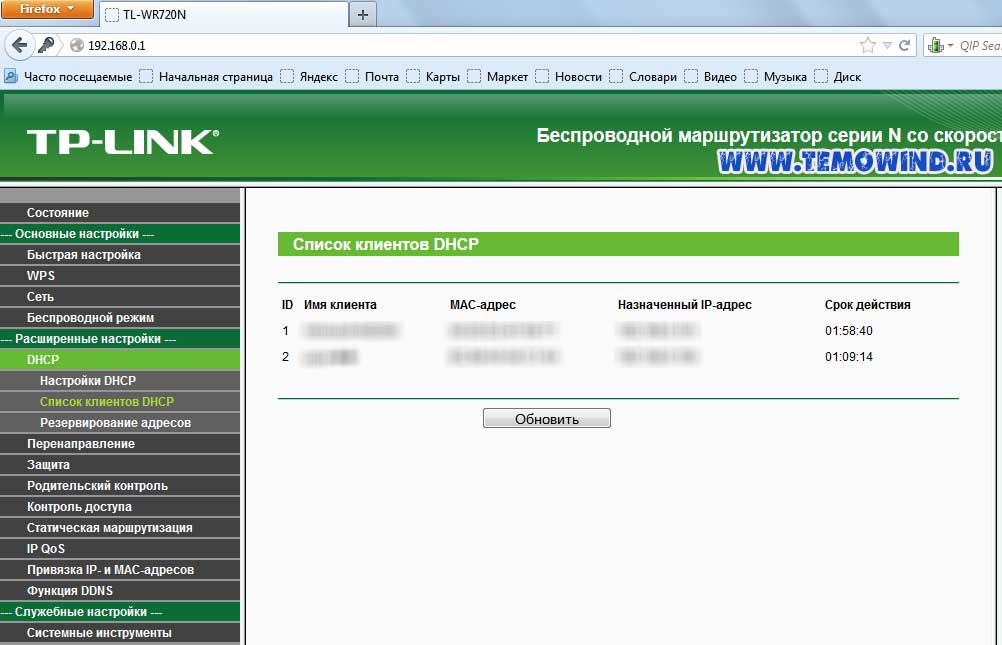Open the URL history dropdown arrow
The width and height of the screenshot is (1002, 645).
click(x=887, y=45)
